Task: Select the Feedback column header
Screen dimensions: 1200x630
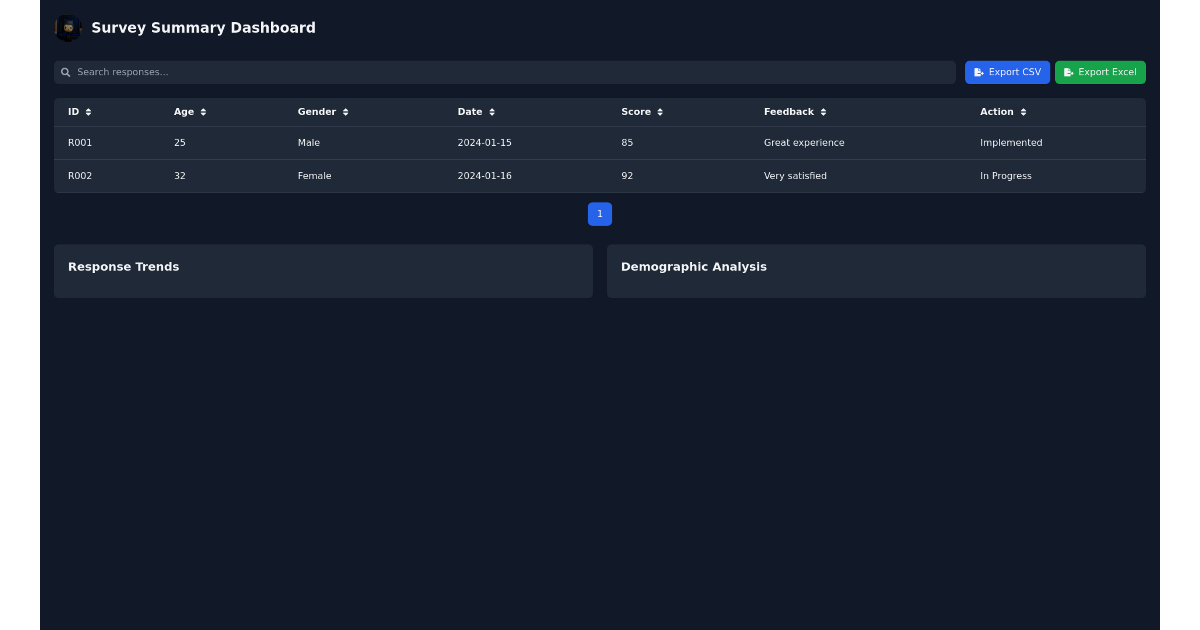Action: (789, 112)
